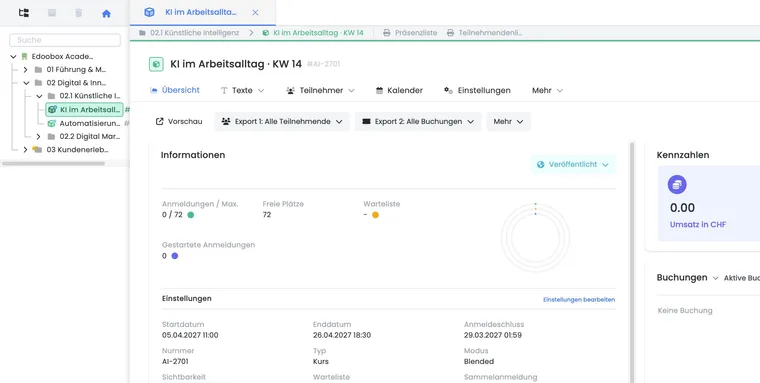Click breadcrumb KI im Arbeitsalltag · KW 14
The image size is (760, 383).
pyautogui.click(x=313, y=33)
